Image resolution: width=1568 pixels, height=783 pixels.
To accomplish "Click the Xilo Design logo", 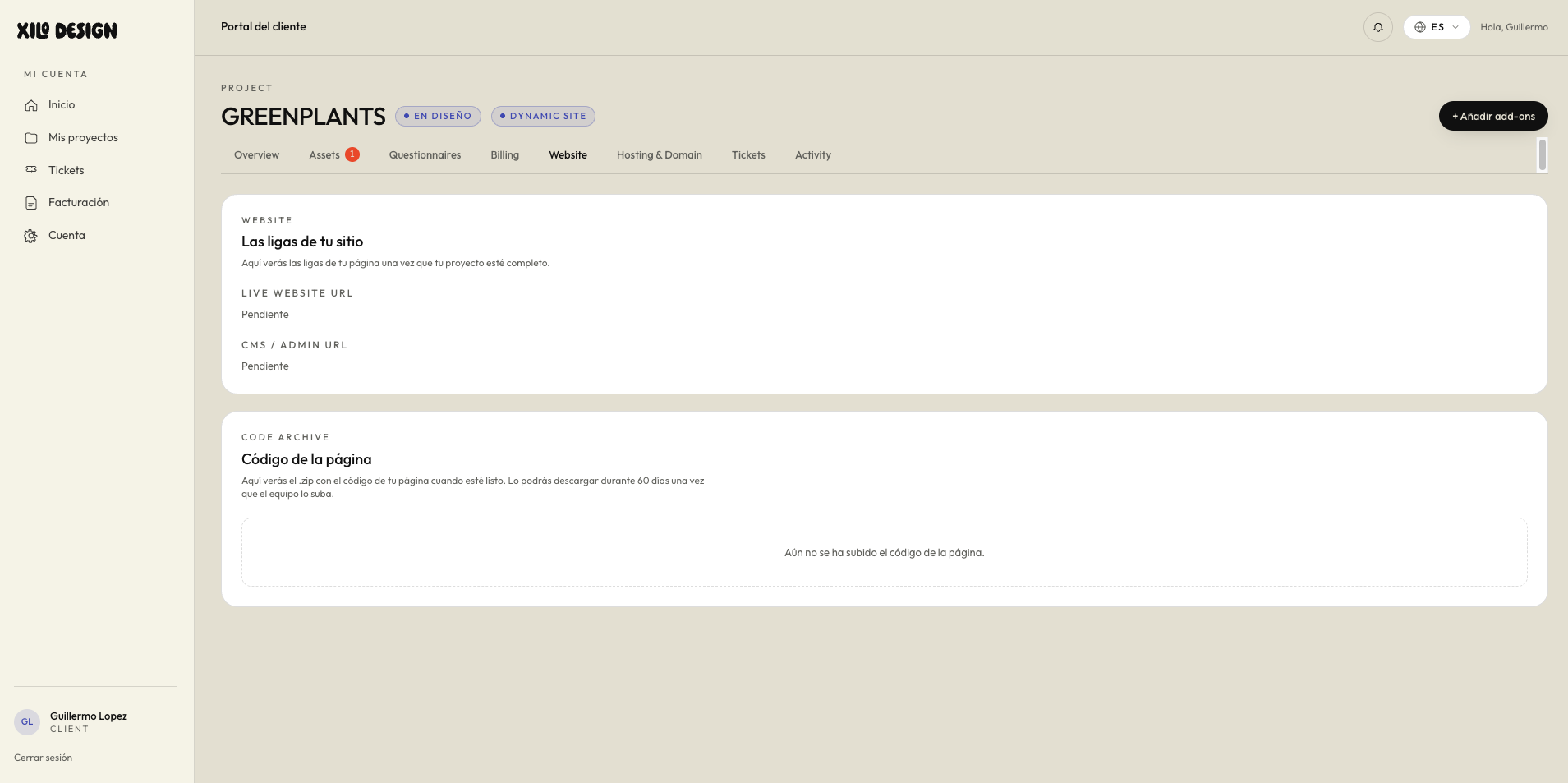I will click(67, 30).
